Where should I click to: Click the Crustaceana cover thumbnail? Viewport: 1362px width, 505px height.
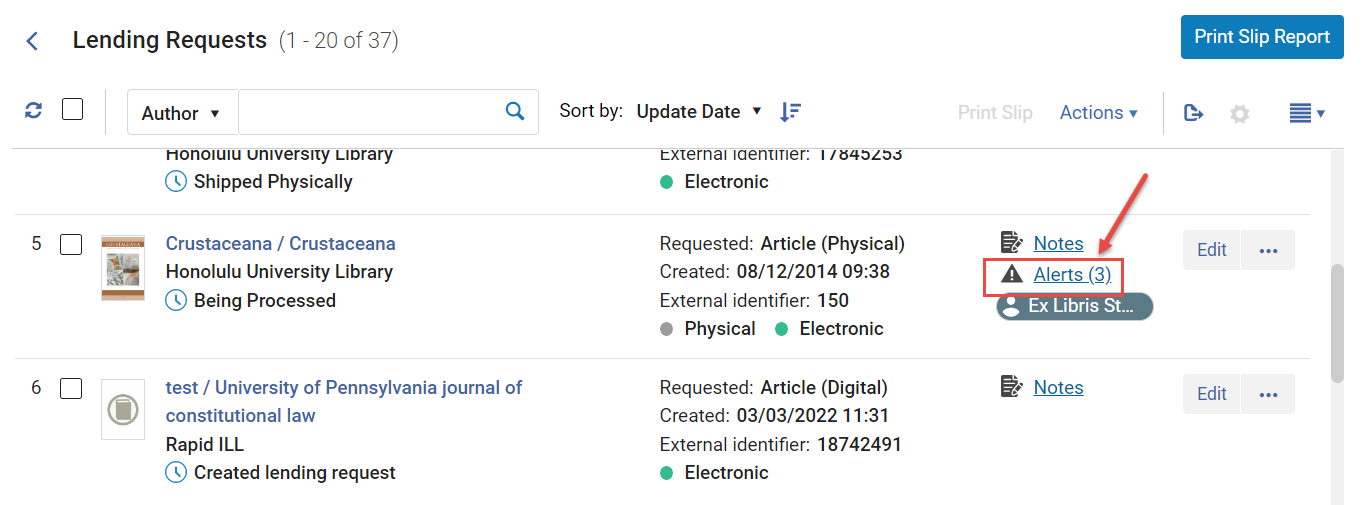(x=123, y=268)
